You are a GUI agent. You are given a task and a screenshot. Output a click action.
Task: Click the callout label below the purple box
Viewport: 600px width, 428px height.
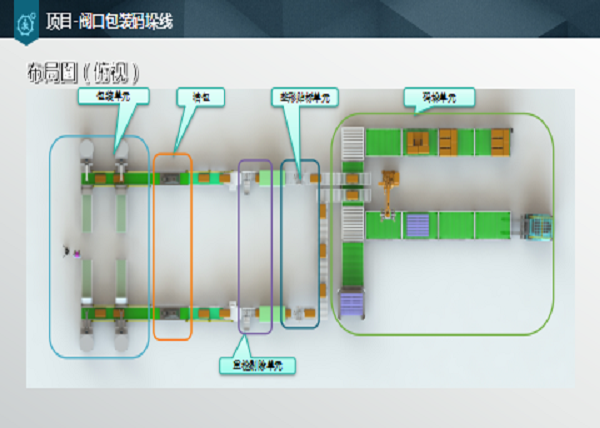[x=257, y=366]
